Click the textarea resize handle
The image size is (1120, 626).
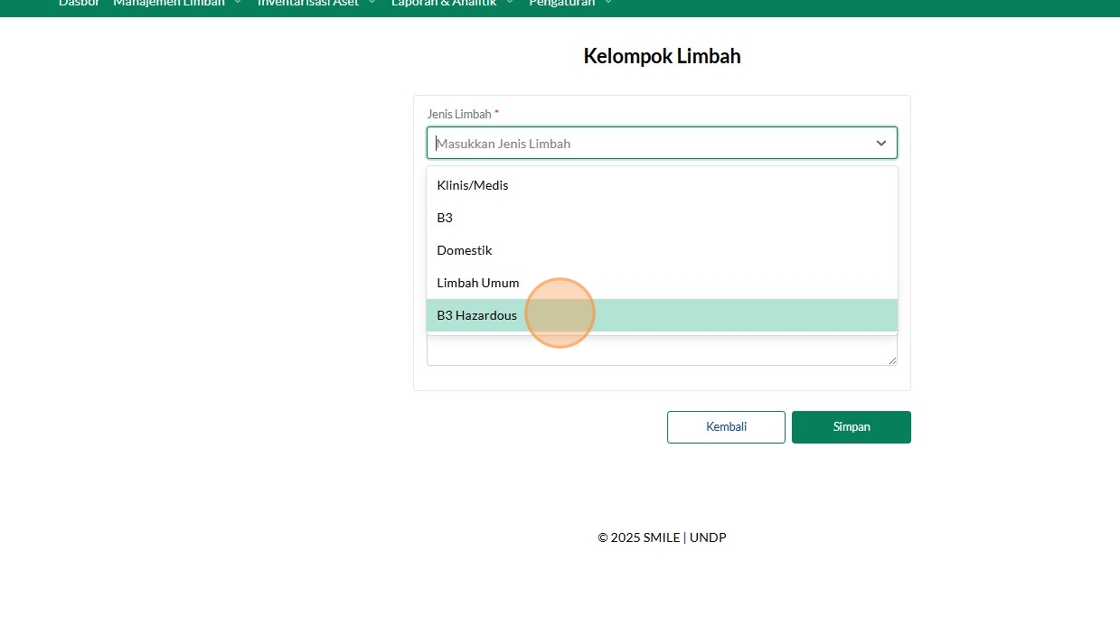click(x=892, y=360)
